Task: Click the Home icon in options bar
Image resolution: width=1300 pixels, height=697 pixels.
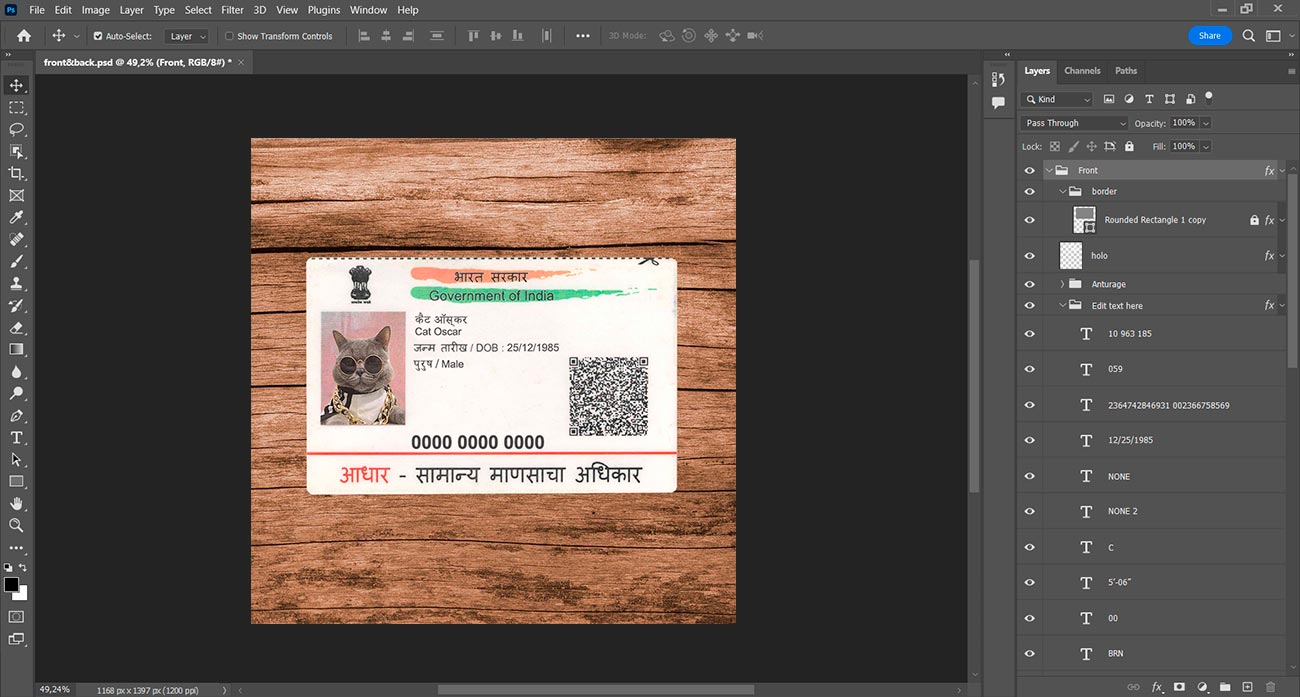Action: pyautogui.click(x=24, y=35)
